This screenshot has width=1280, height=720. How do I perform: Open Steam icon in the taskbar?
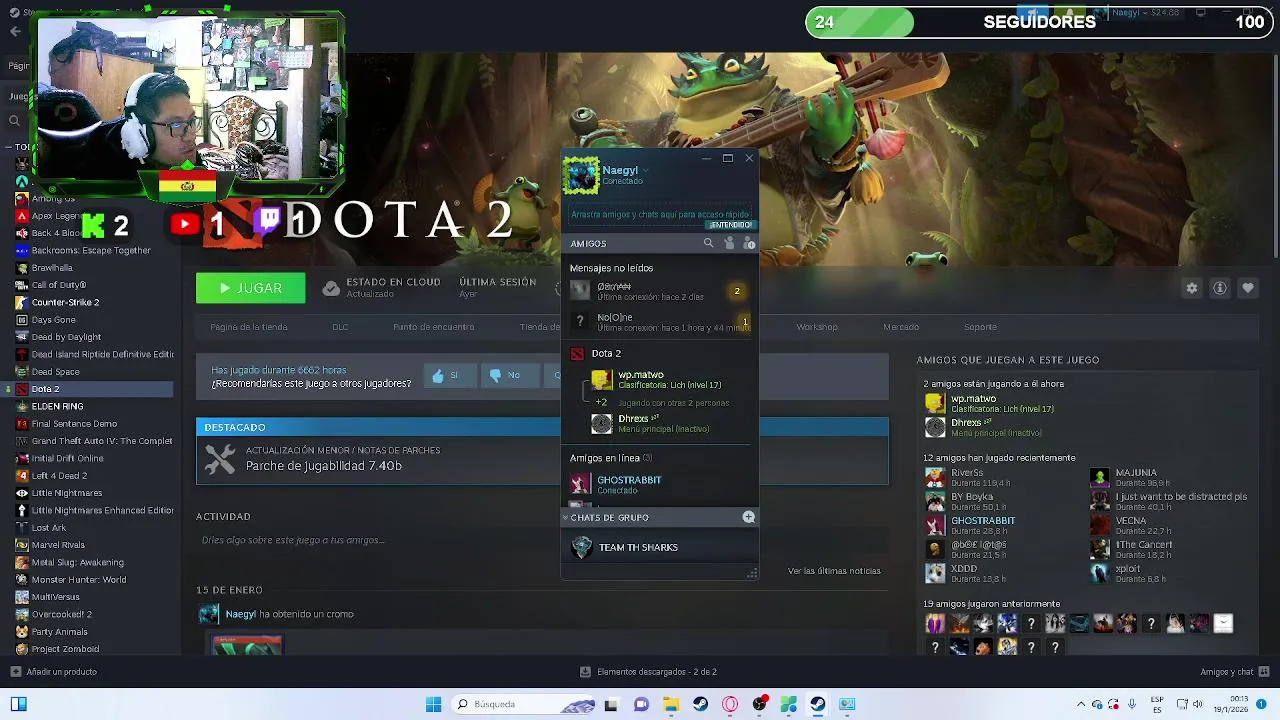point(818,704)
